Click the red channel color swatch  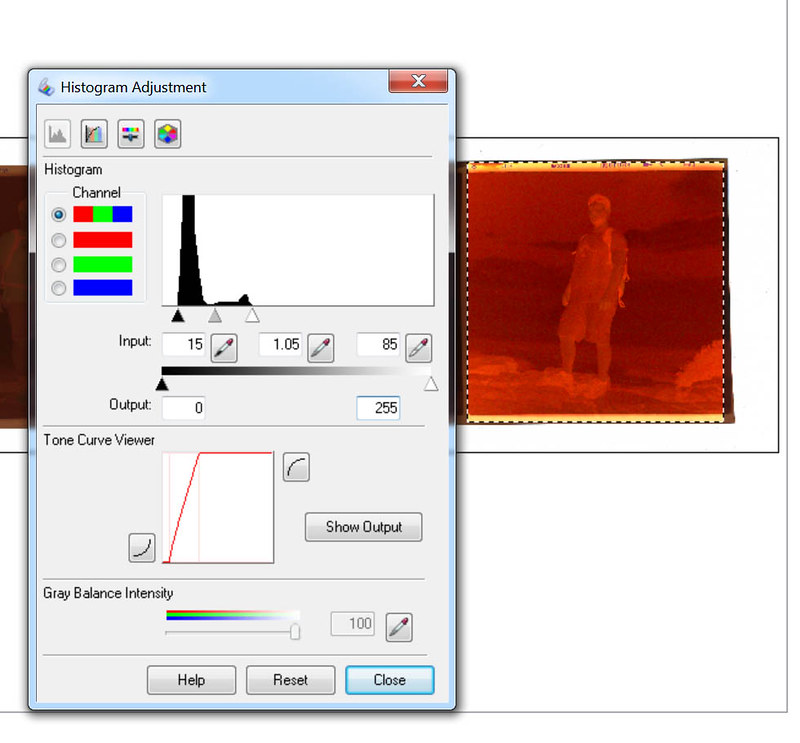[x=103, y=240]
